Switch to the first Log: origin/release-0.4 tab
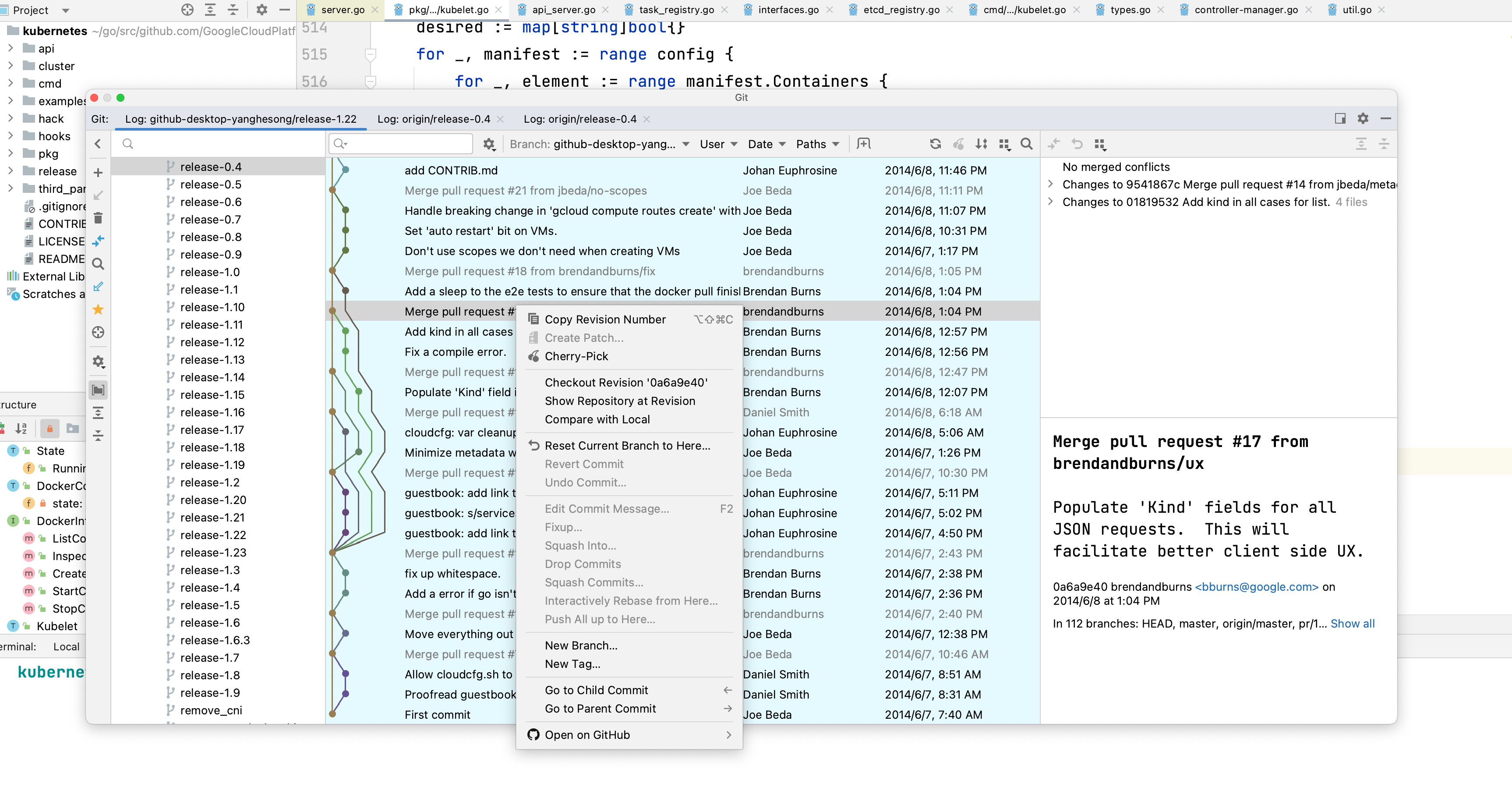Viewport: 1512px width, 809px height. pos(433,119)
